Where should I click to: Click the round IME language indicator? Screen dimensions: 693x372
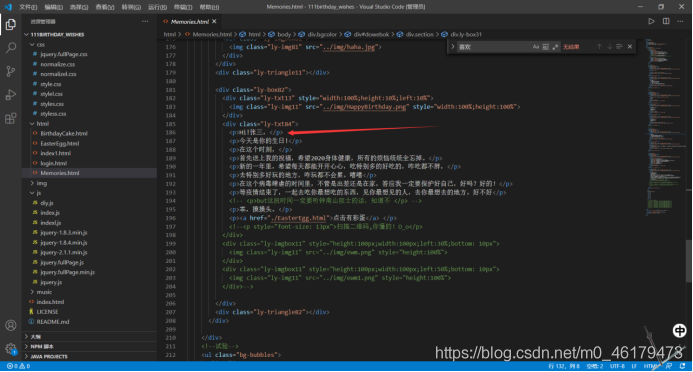(679, 330)
